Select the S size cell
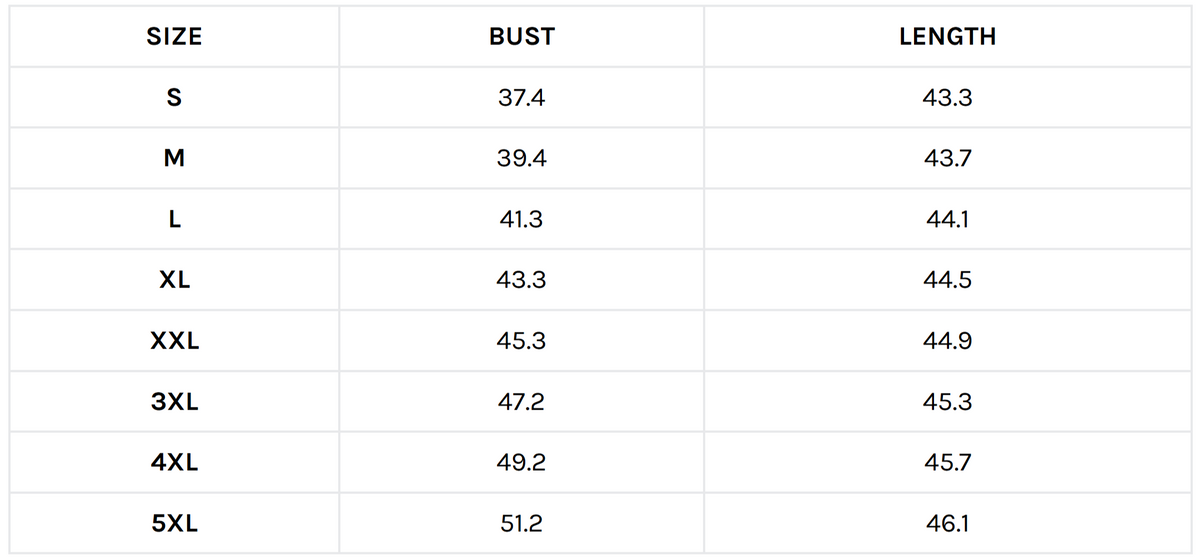The width and height of the screenshot is (1200, 559). click(174, 98)
